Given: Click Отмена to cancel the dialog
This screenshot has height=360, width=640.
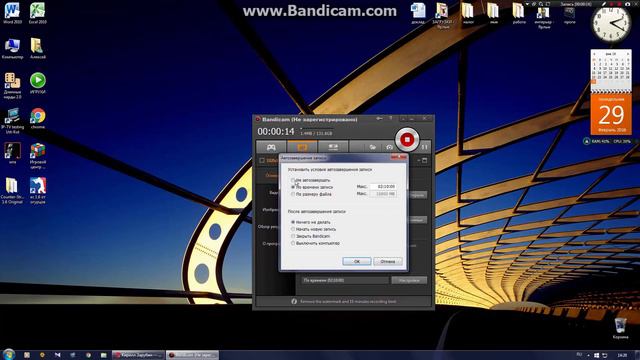Looking at the screenshot, I should (x=388, y=261).
